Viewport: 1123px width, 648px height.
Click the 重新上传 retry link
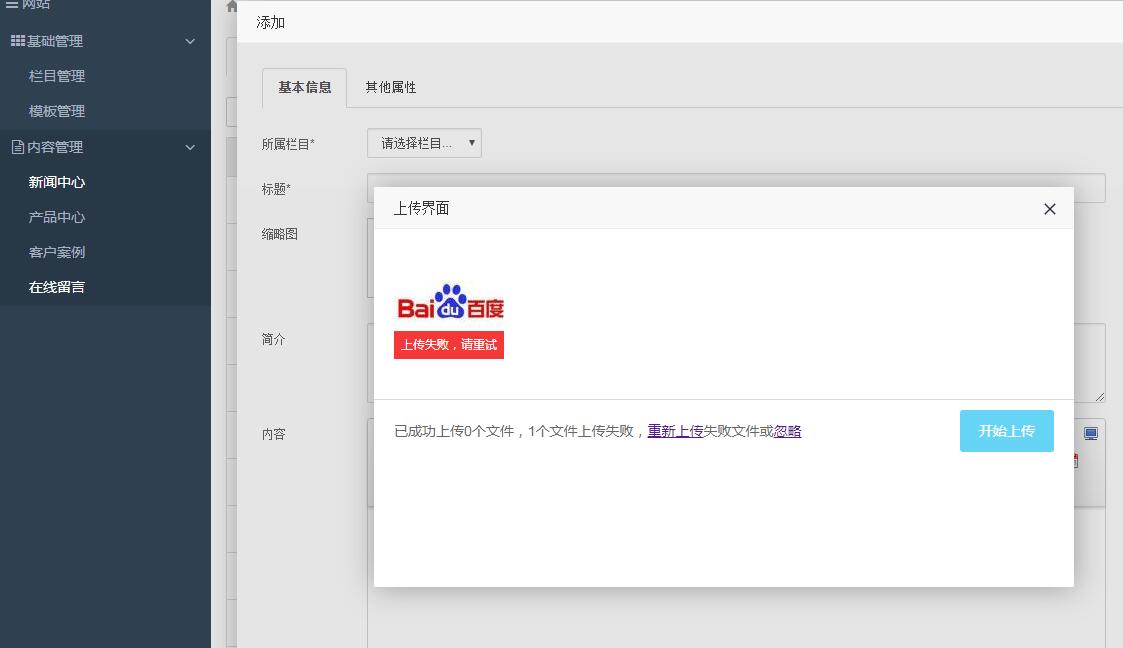(675, 431)
